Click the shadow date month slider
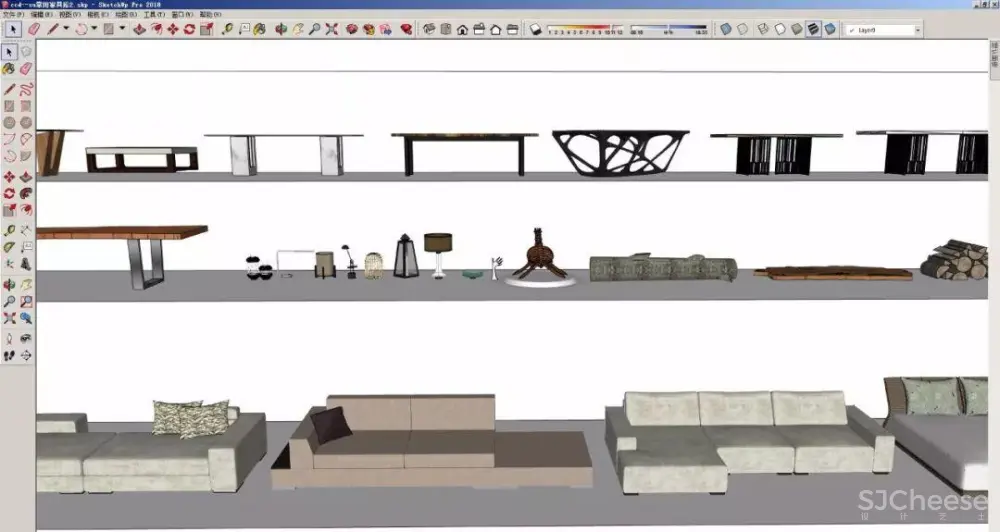Screen dimensions: 1000x532 pyautogui.click(x=584, y=30)
